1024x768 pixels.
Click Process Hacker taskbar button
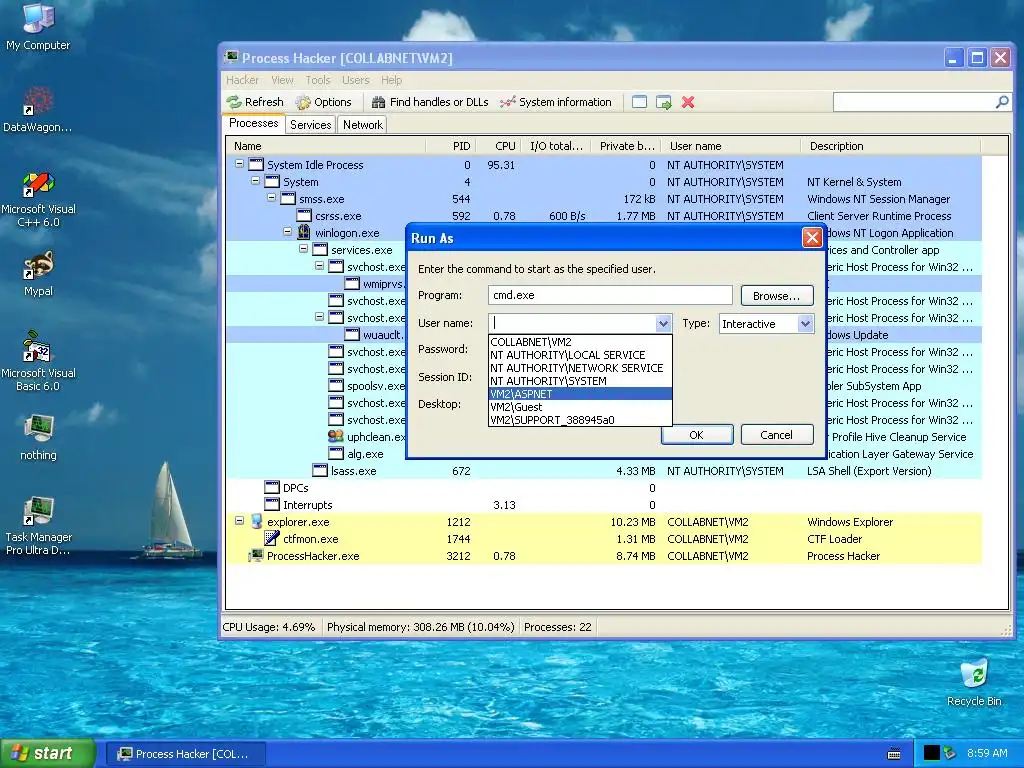pos(186,754)
